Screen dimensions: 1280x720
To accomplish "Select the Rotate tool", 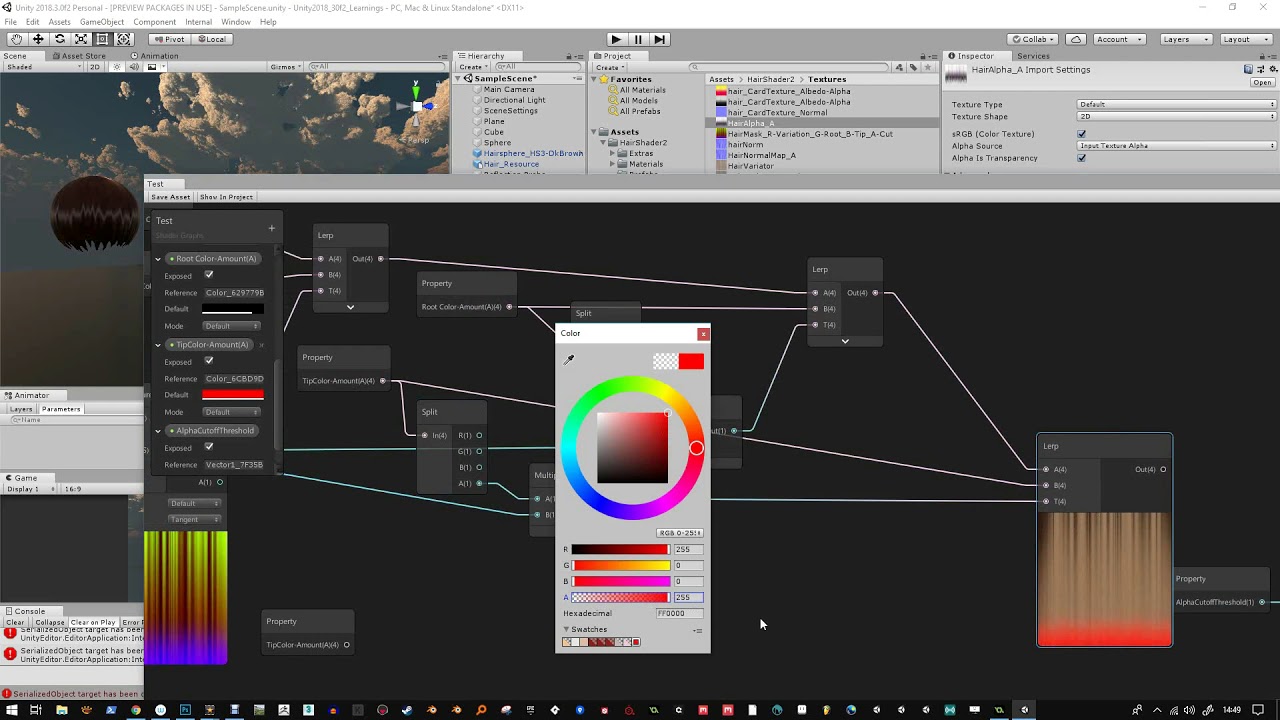I will pos(60,39).
